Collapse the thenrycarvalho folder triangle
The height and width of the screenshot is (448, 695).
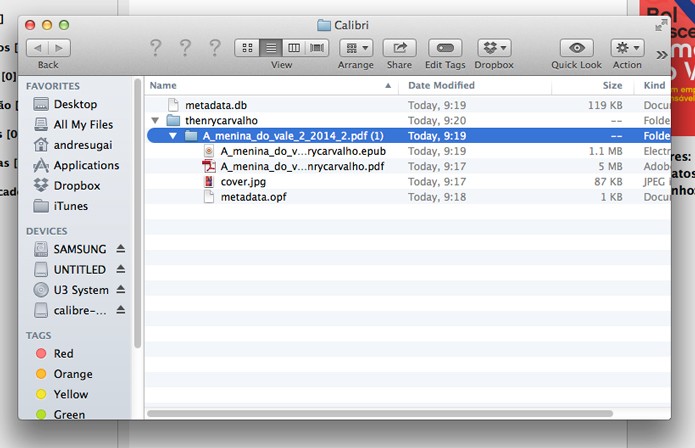[155, 121]
